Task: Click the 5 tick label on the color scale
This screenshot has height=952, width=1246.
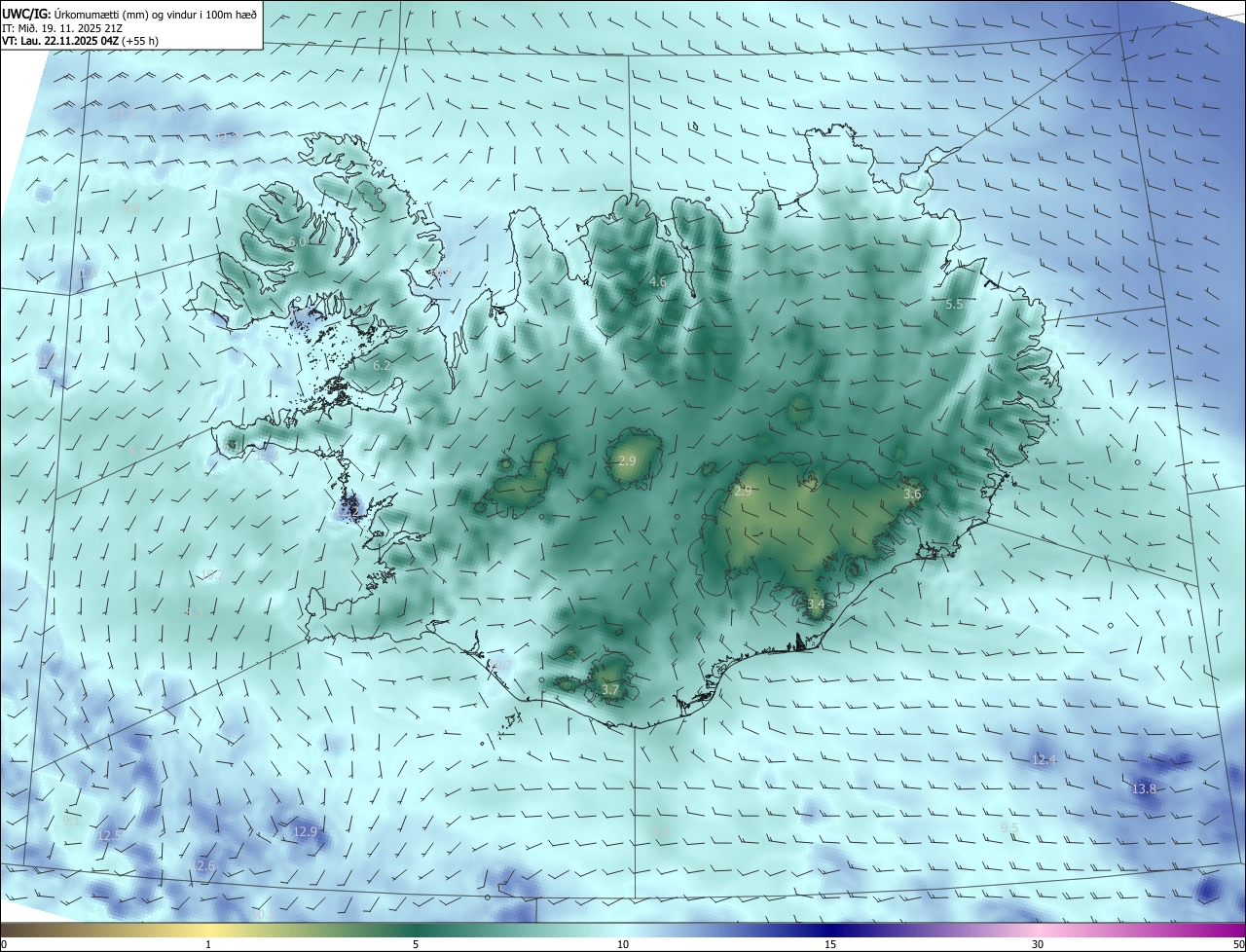Action: 416,944
